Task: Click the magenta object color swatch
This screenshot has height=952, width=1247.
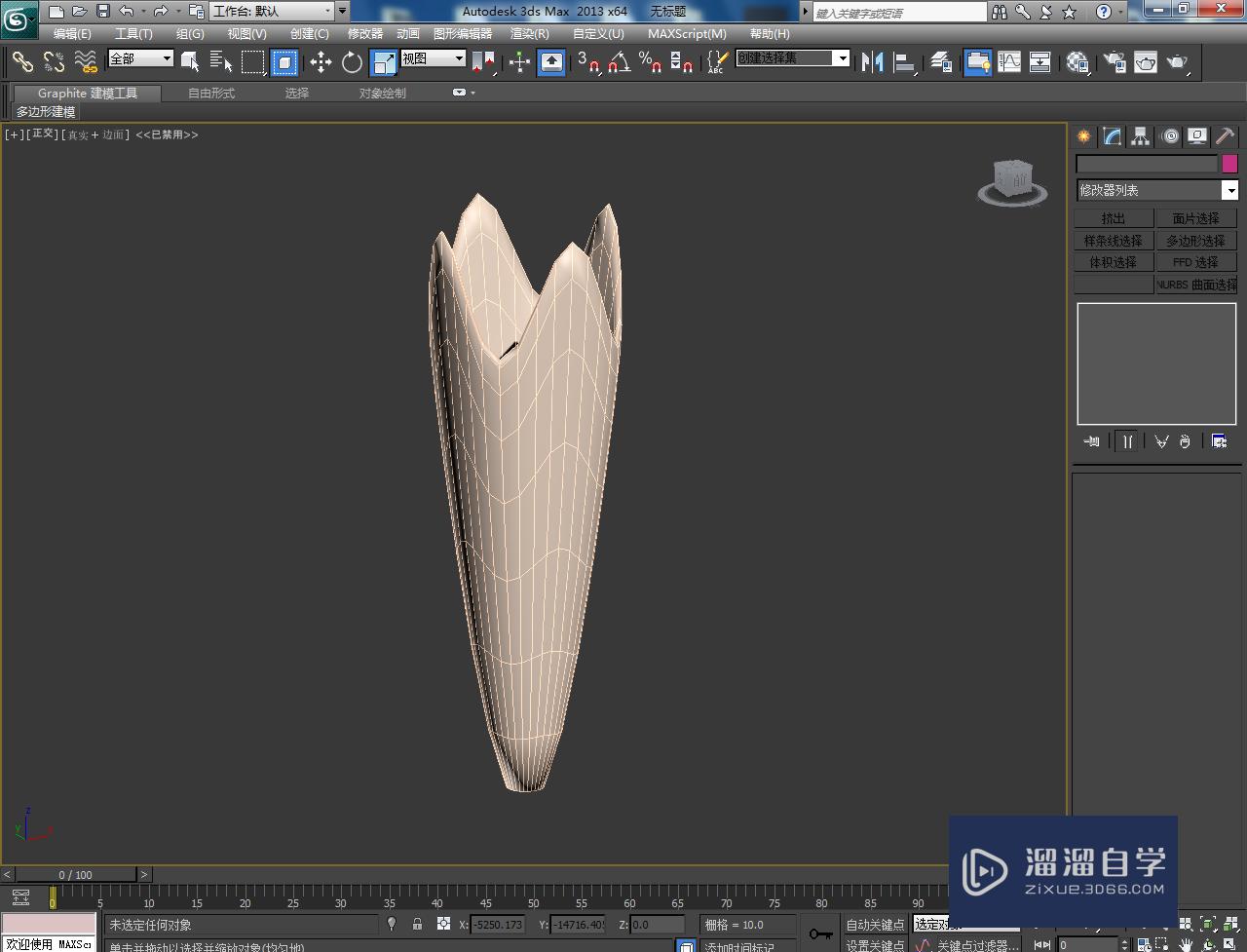Action: 1229,164
